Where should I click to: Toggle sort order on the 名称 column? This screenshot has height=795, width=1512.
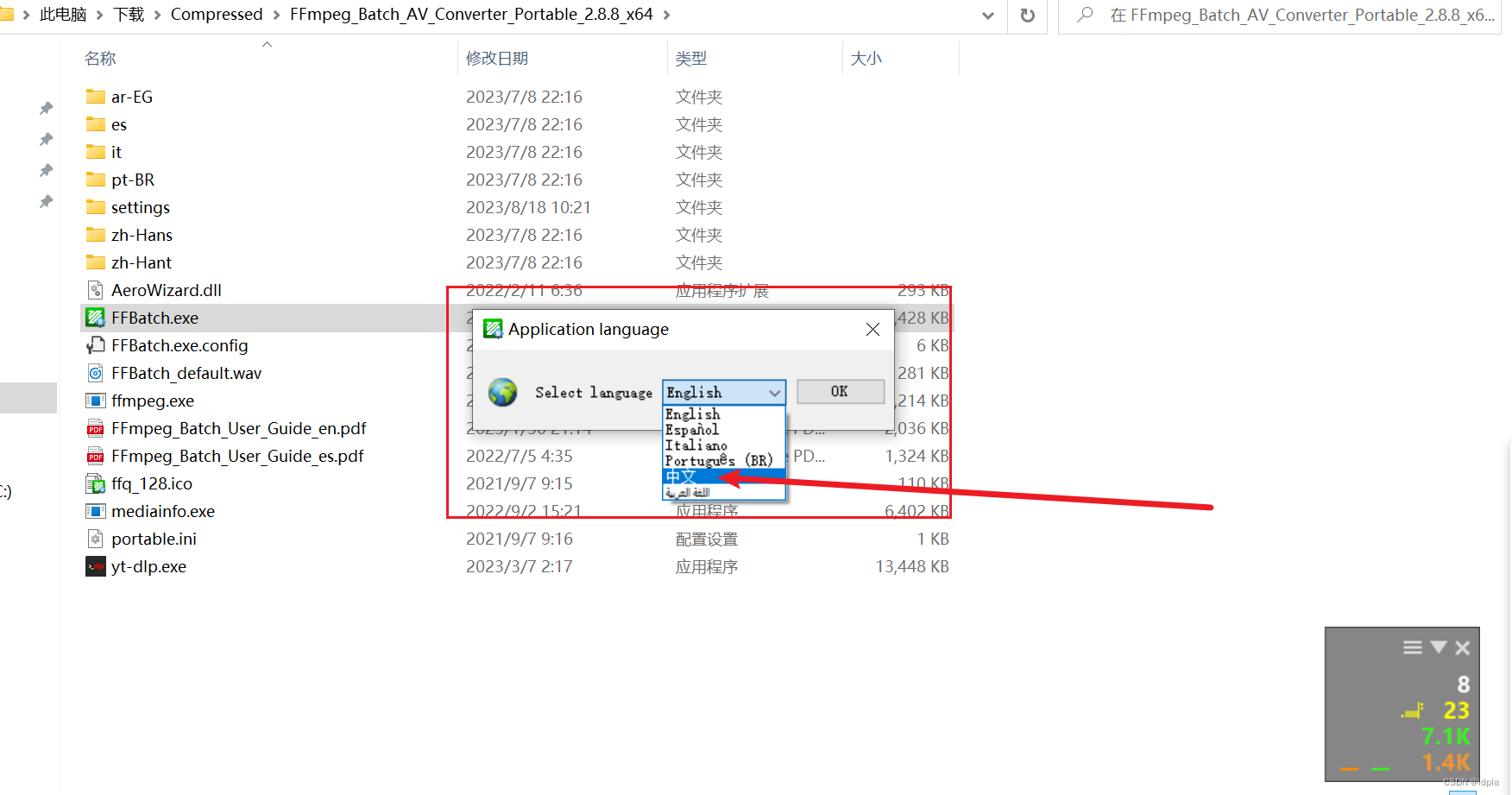click(x=99, y=58)
